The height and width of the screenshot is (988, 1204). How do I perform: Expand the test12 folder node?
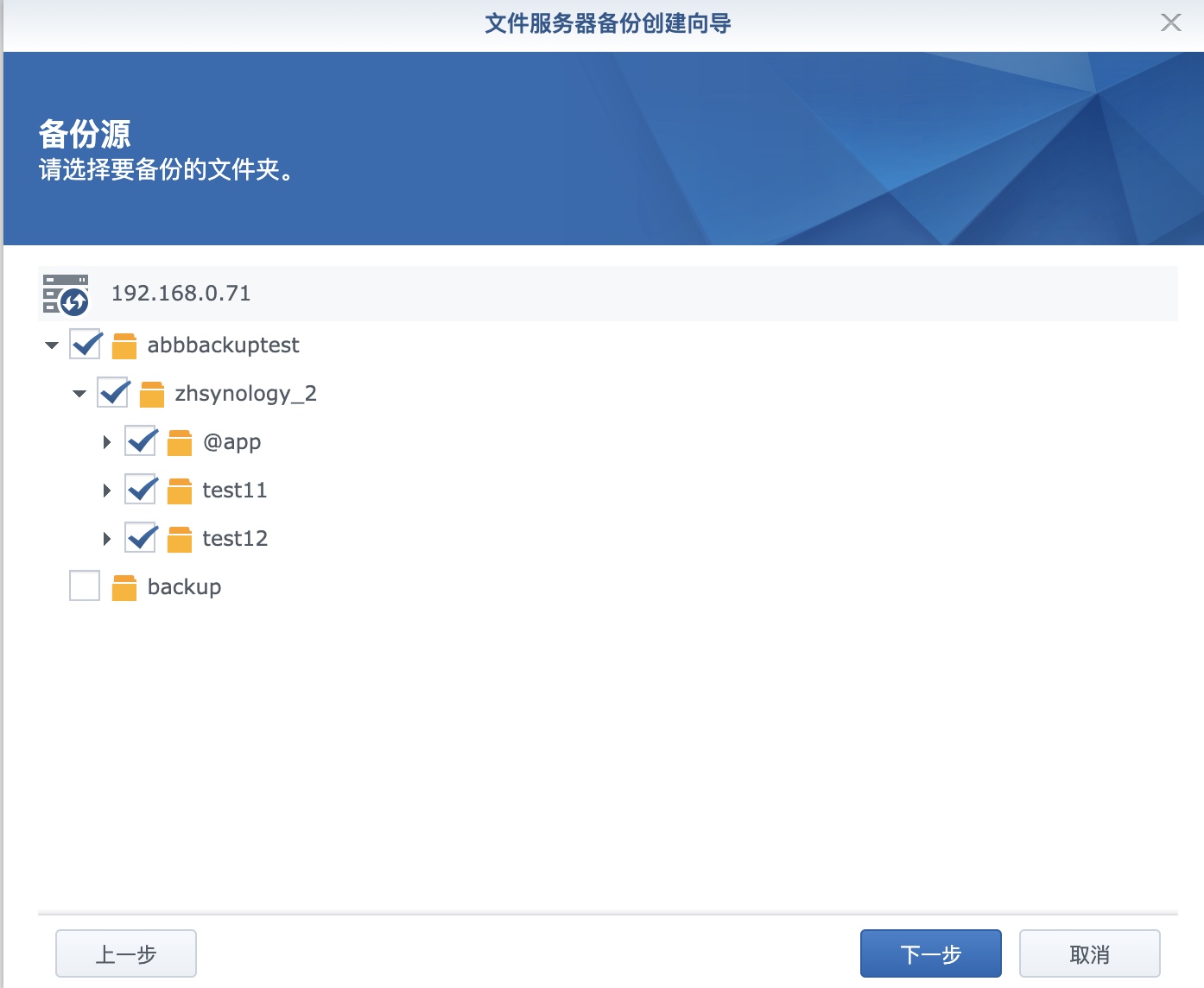(x=107, y=539)
